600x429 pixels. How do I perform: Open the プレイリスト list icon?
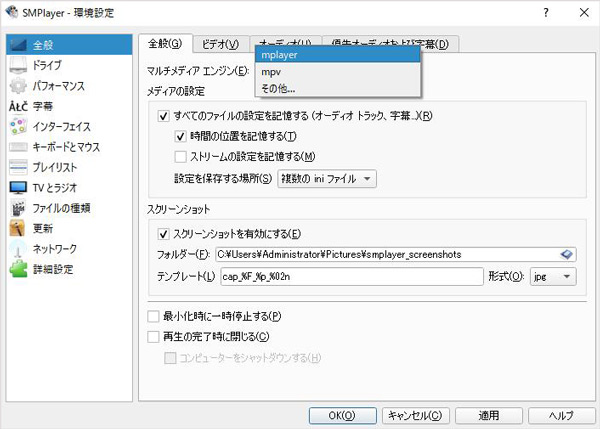[x=18, y=167]
